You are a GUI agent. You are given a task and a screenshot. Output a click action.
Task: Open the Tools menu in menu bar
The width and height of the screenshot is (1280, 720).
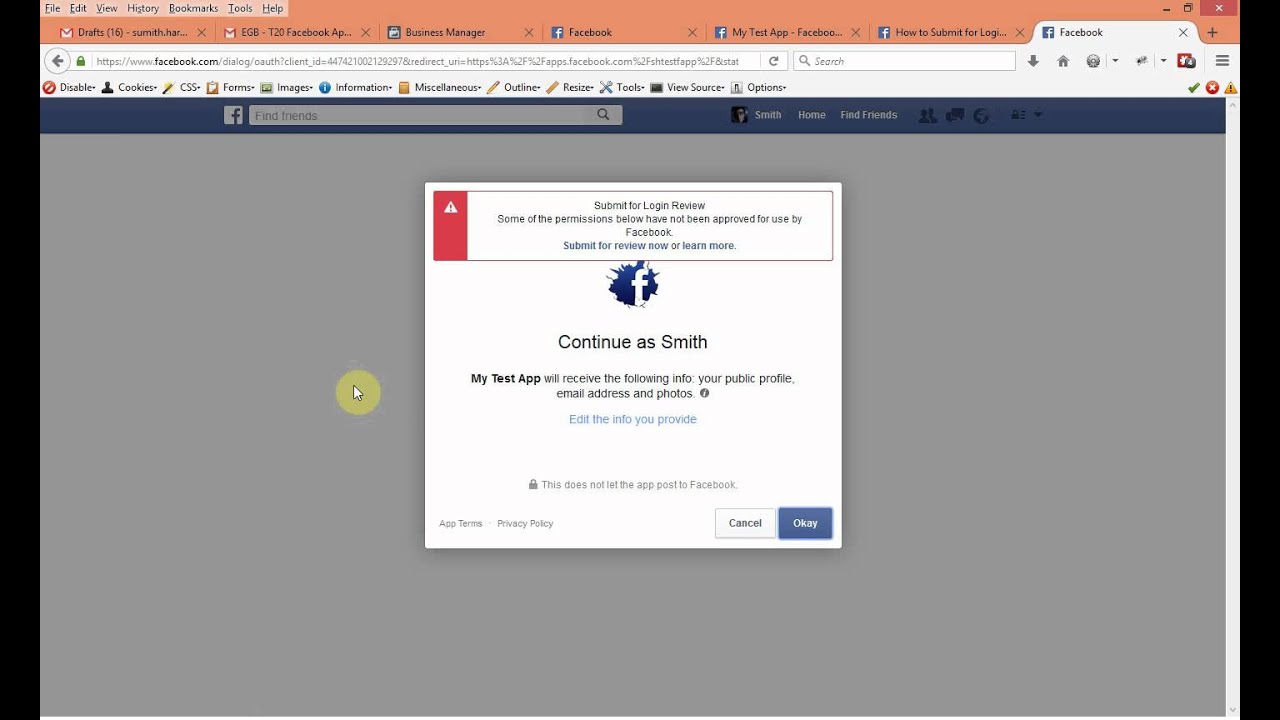tap(240, 8)
